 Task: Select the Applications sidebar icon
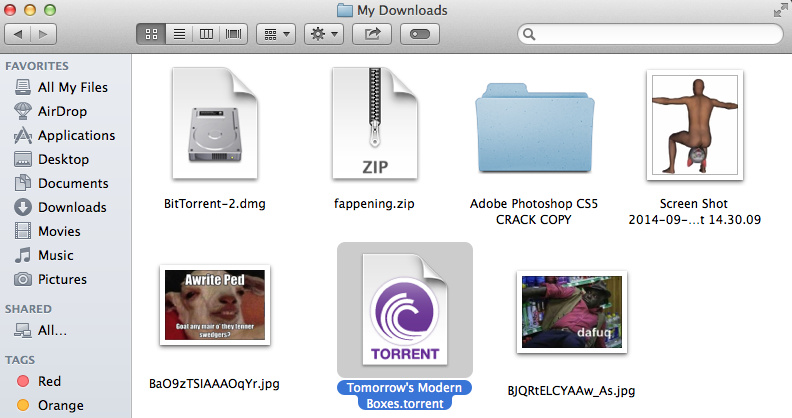pyautogui.click(x=23, y=135)
